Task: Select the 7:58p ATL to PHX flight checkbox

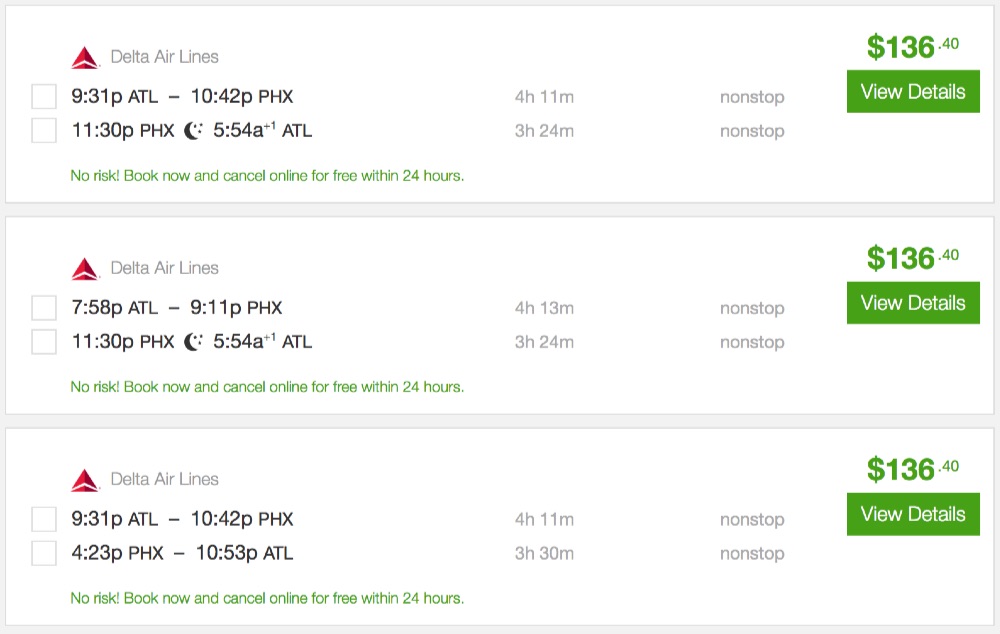Action: pos(44,308)
